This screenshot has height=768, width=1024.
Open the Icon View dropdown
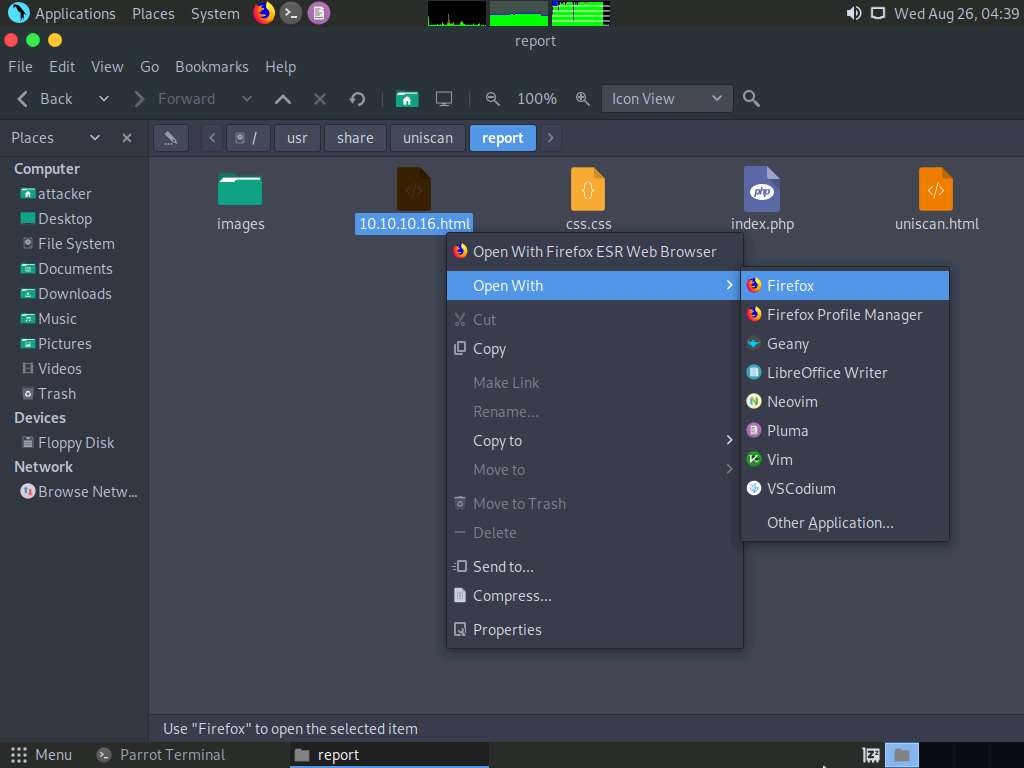tap(667, 99)
